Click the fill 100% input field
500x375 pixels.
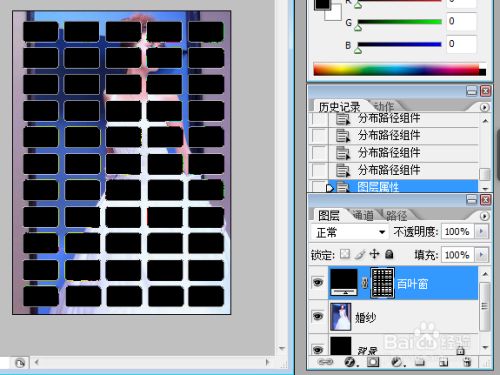[458, 255]
